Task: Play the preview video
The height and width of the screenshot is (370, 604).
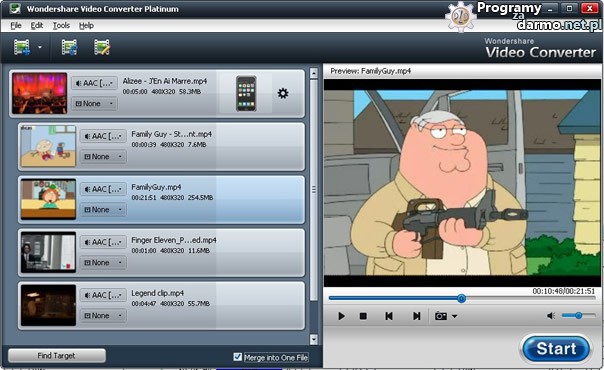Action: point(341,316)
